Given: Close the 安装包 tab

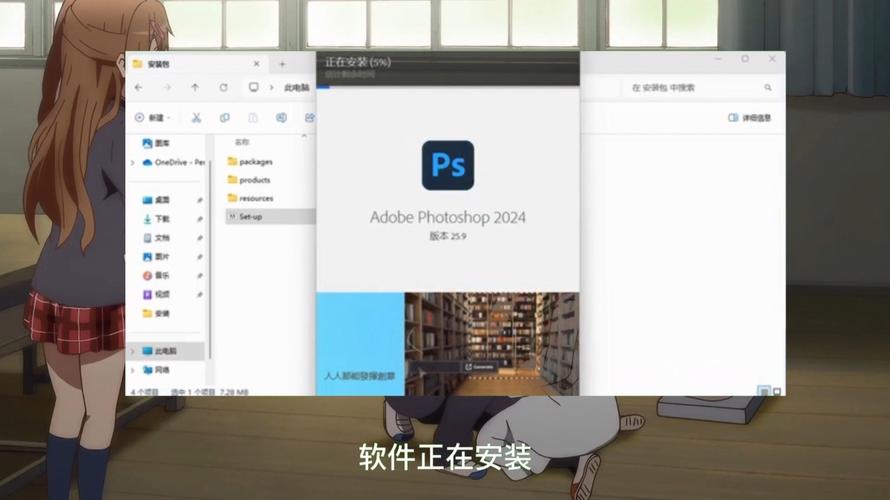Looking at the screenshot, I should coord(257,64).
